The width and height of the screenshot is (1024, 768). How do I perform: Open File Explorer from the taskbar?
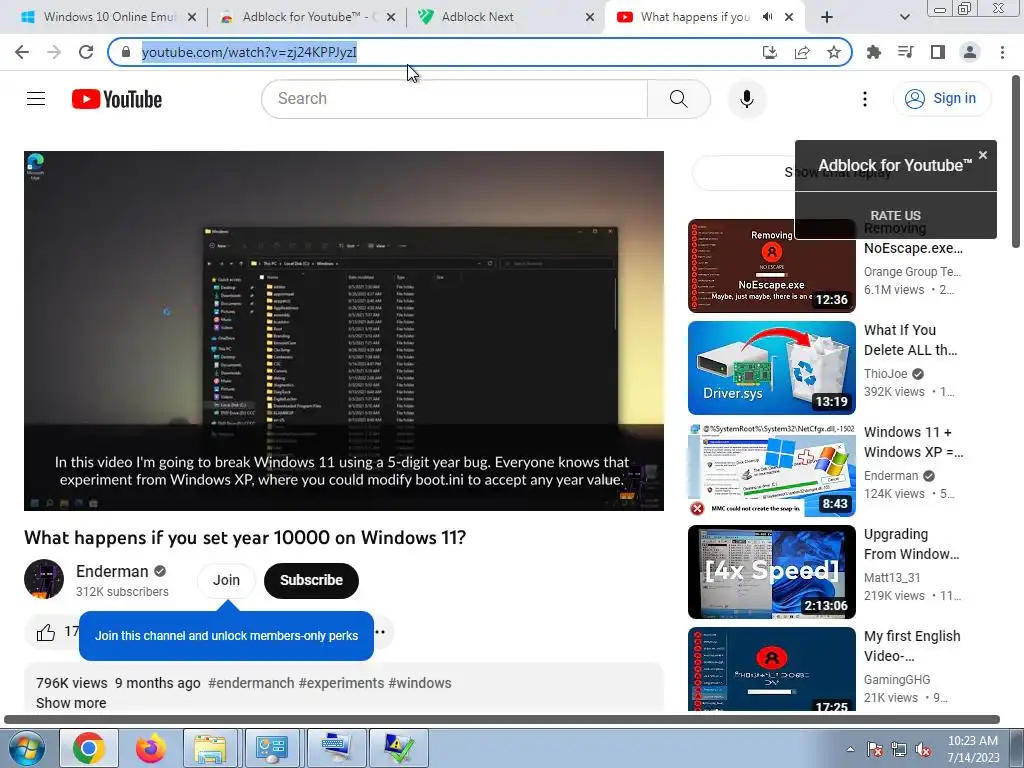(x=210, y=748)
